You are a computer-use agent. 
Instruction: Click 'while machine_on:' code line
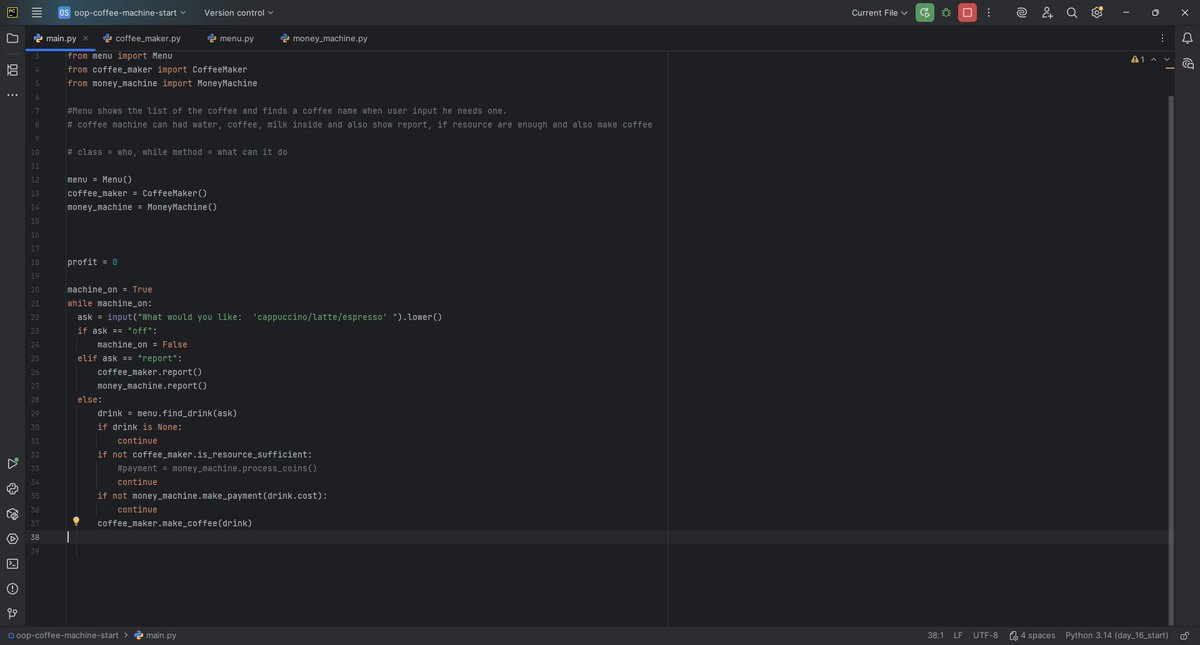click(x=110, y=303)
